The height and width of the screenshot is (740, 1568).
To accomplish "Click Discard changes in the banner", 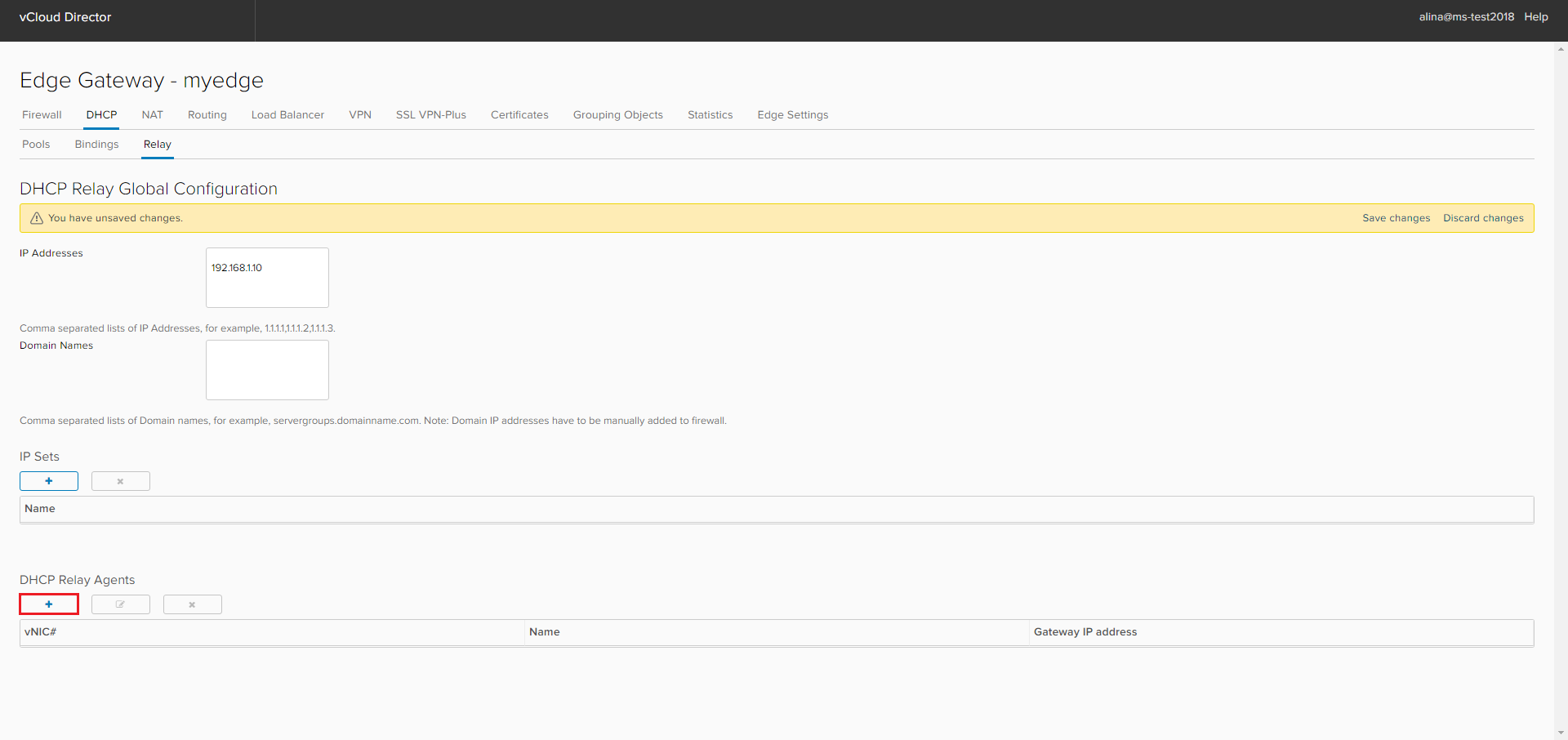I will tap(1484, 218).
